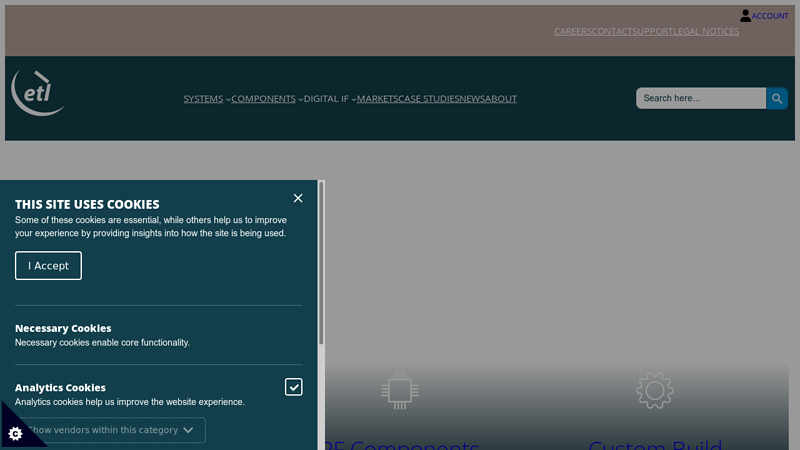Open the Careers link
Image resolution: width=800 pixels, height=450 pixels.
click(572, 31)
